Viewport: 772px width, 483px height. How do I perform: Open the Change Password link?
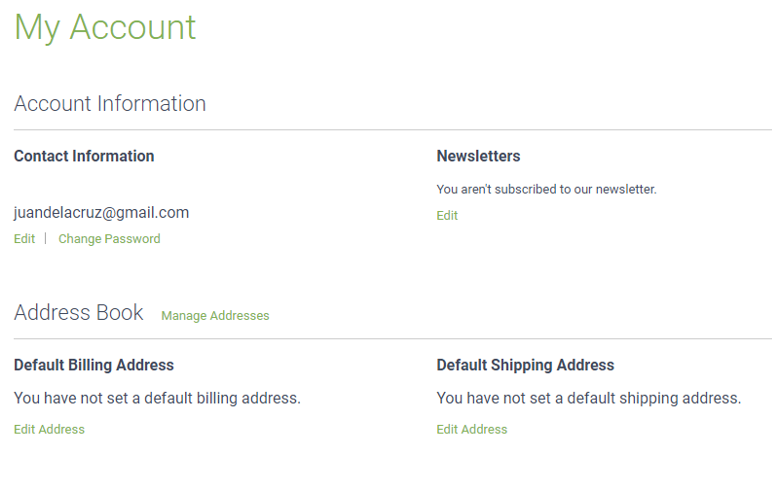pyautogui.click(x=109, y=239)
